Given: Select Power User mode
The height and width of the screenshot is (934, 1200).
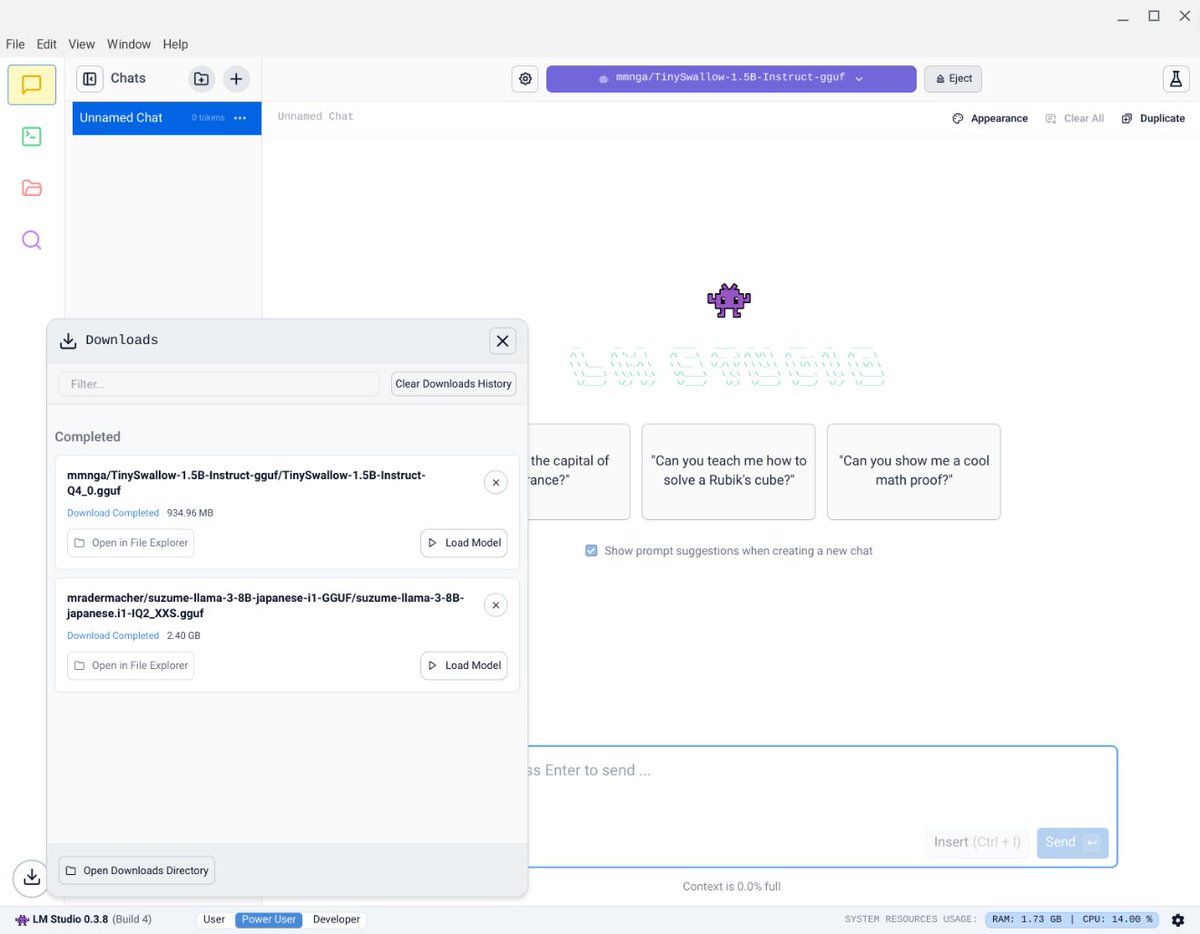Looking at the screenshot, I should 269,919.
